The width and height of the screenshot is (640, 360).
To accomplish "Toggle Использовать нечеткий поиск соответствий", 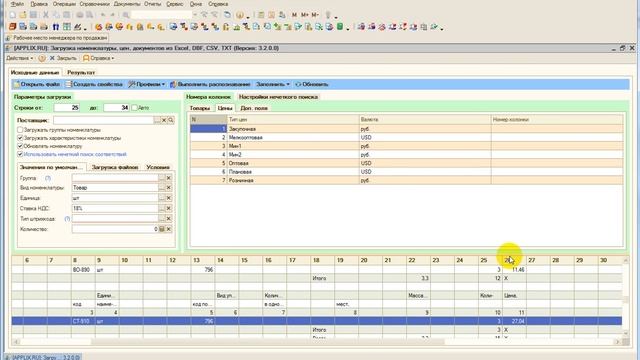I will click(x=20, y=154).
